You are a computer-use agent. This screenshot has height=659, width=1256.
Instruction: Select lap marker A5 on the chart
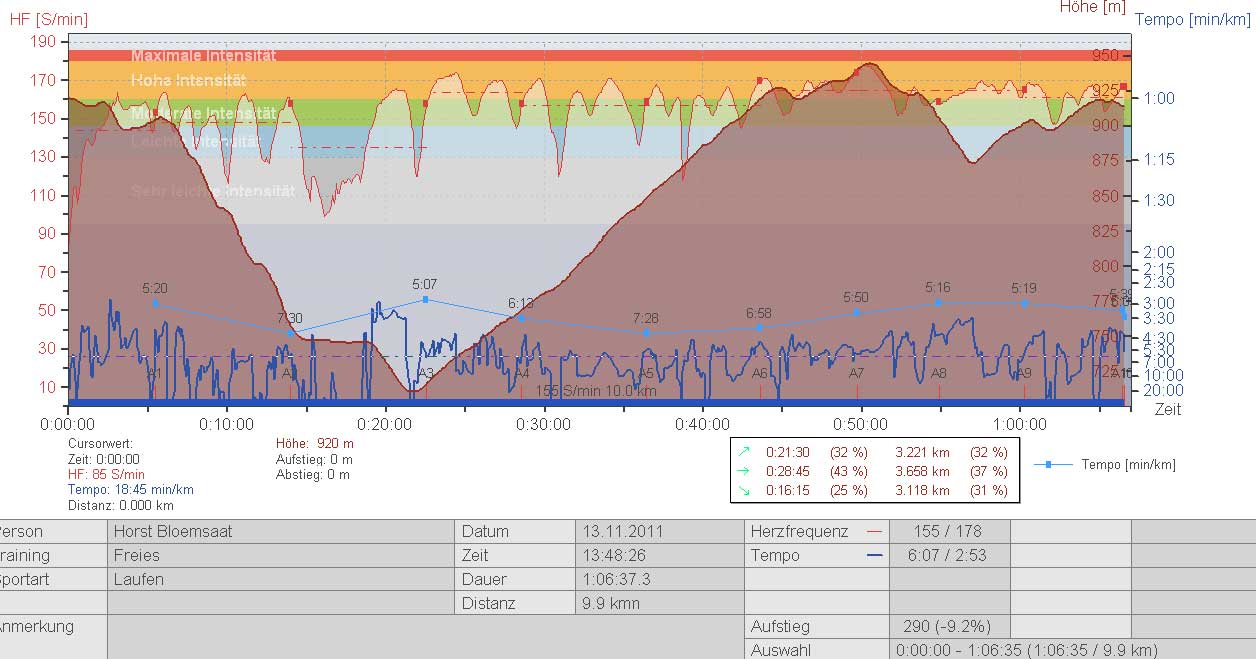(646, 373)
